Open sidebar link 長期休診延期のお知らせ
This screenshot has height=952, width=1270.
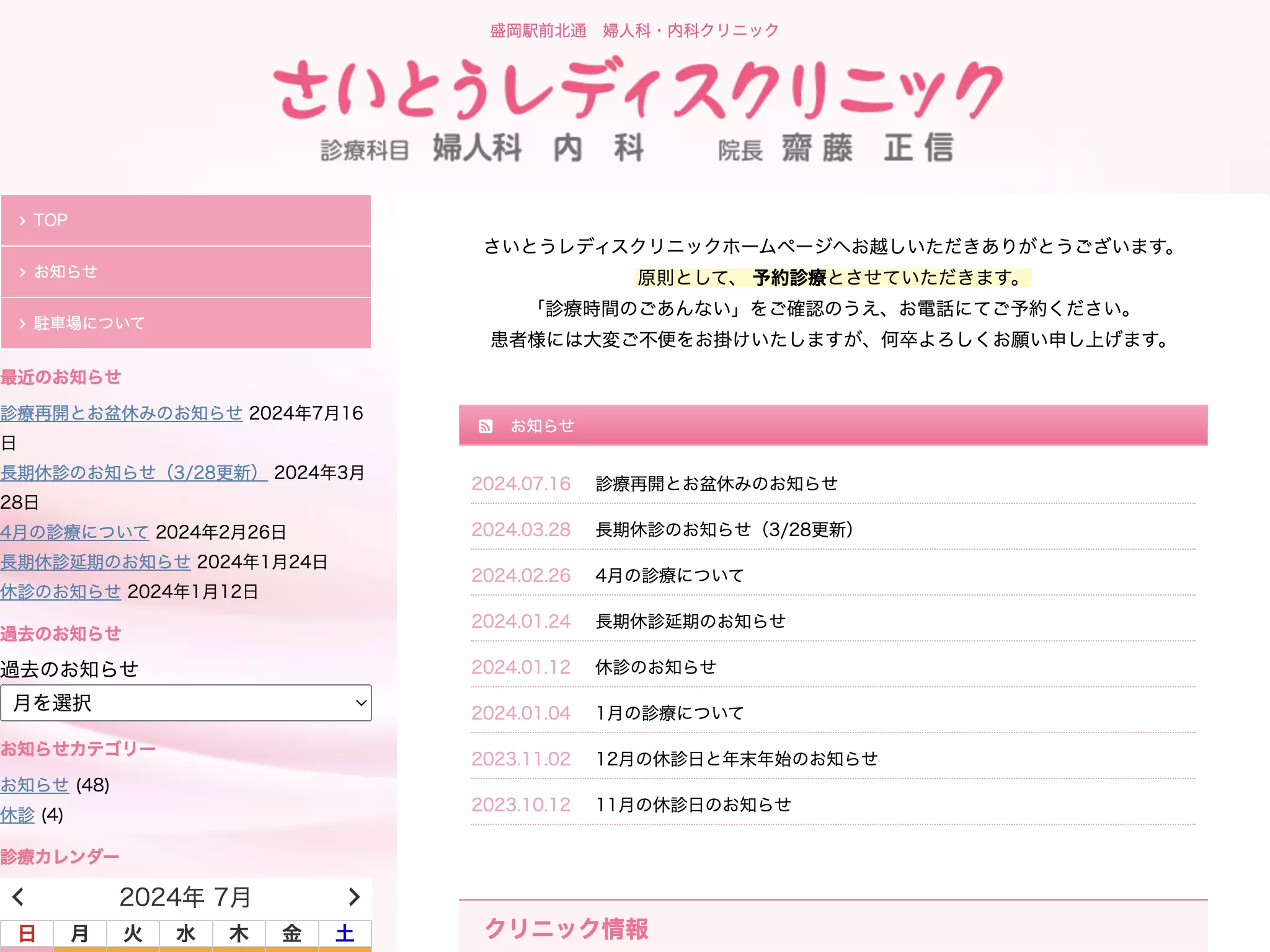point(95,562)
